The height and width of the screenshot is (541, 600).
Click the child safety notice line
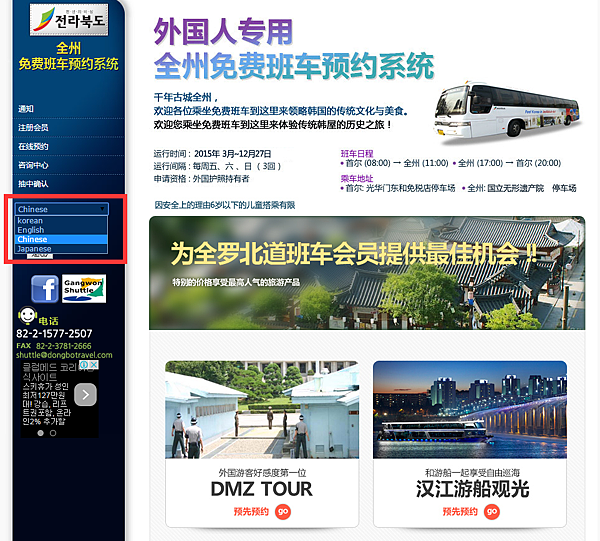pos(225,205)
